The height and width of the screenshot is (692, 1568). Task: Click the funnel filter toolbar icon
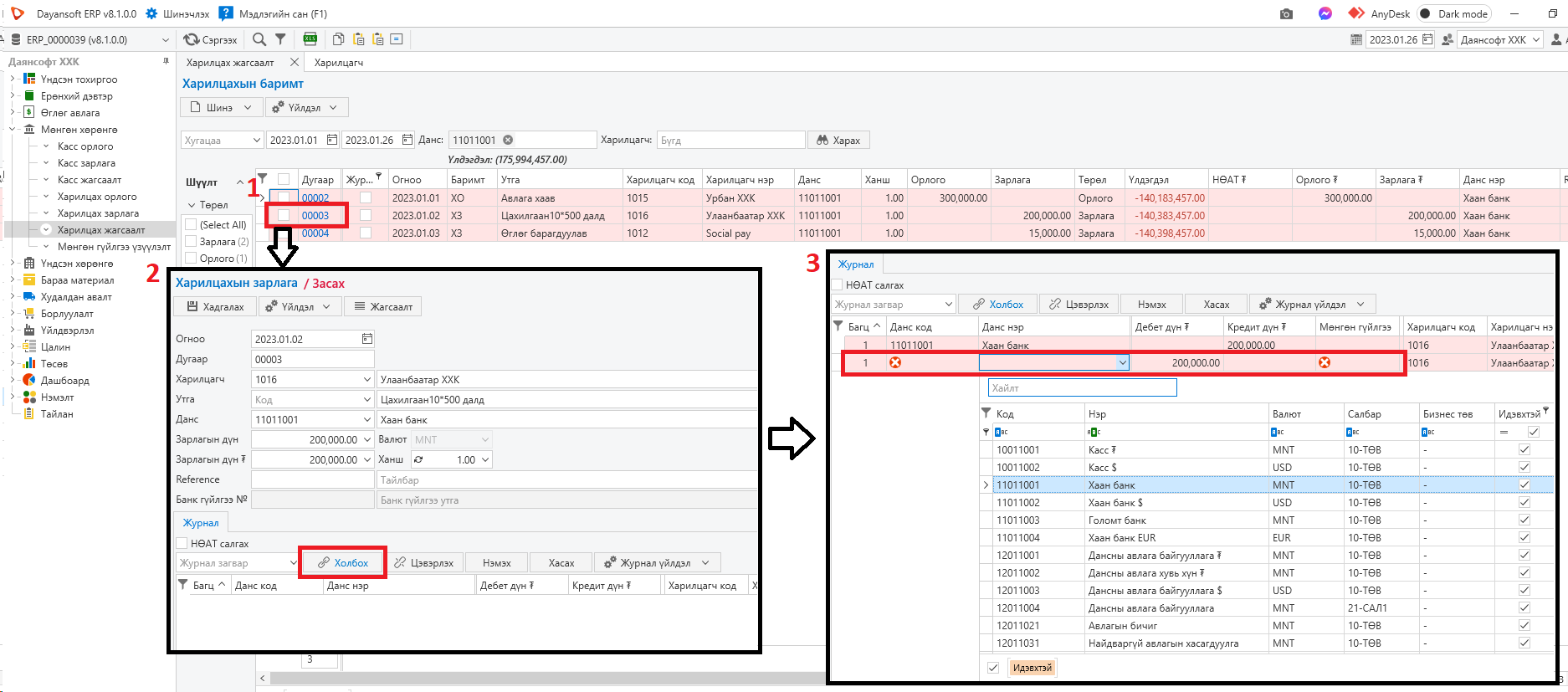280,39
